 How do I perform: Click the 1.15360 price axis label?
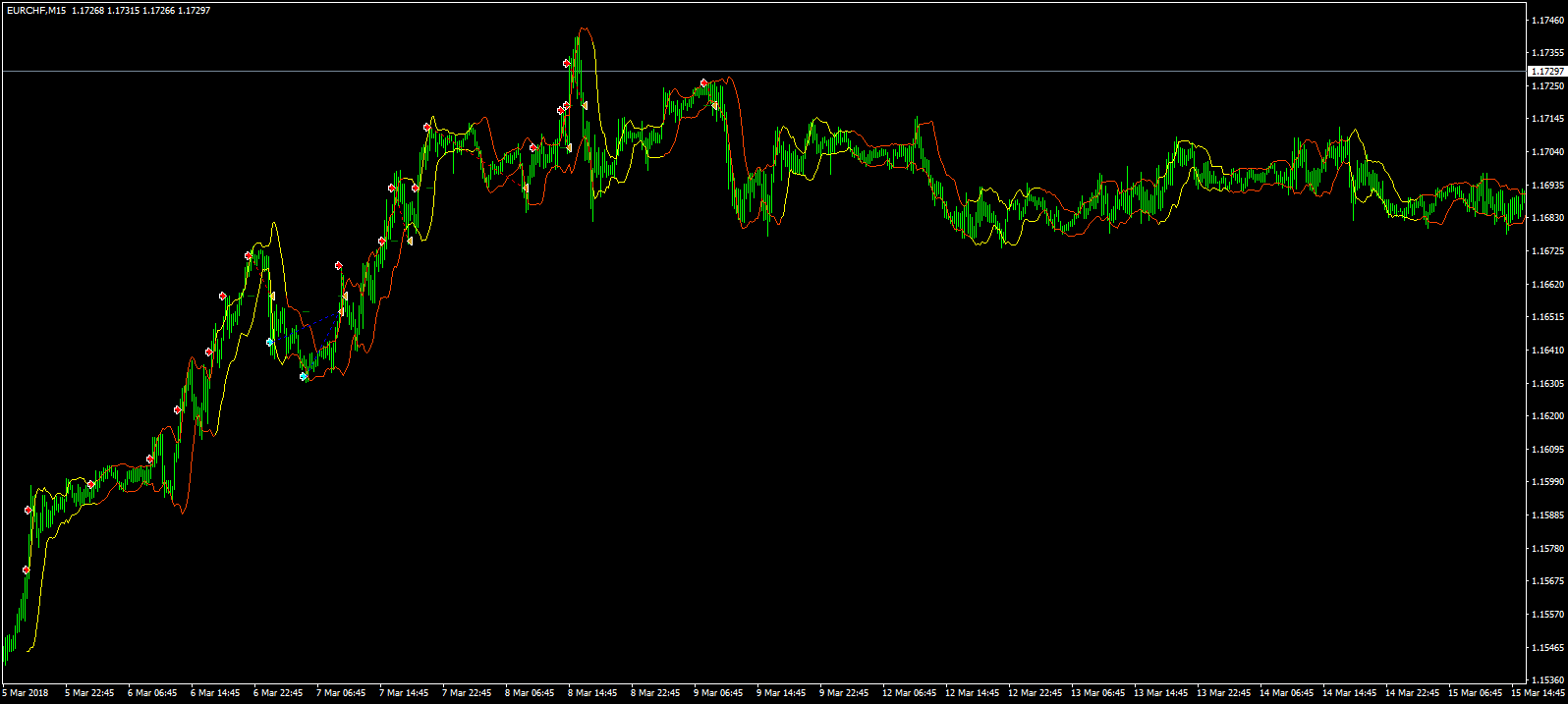pyautogui.click(x=1548, y=680)
